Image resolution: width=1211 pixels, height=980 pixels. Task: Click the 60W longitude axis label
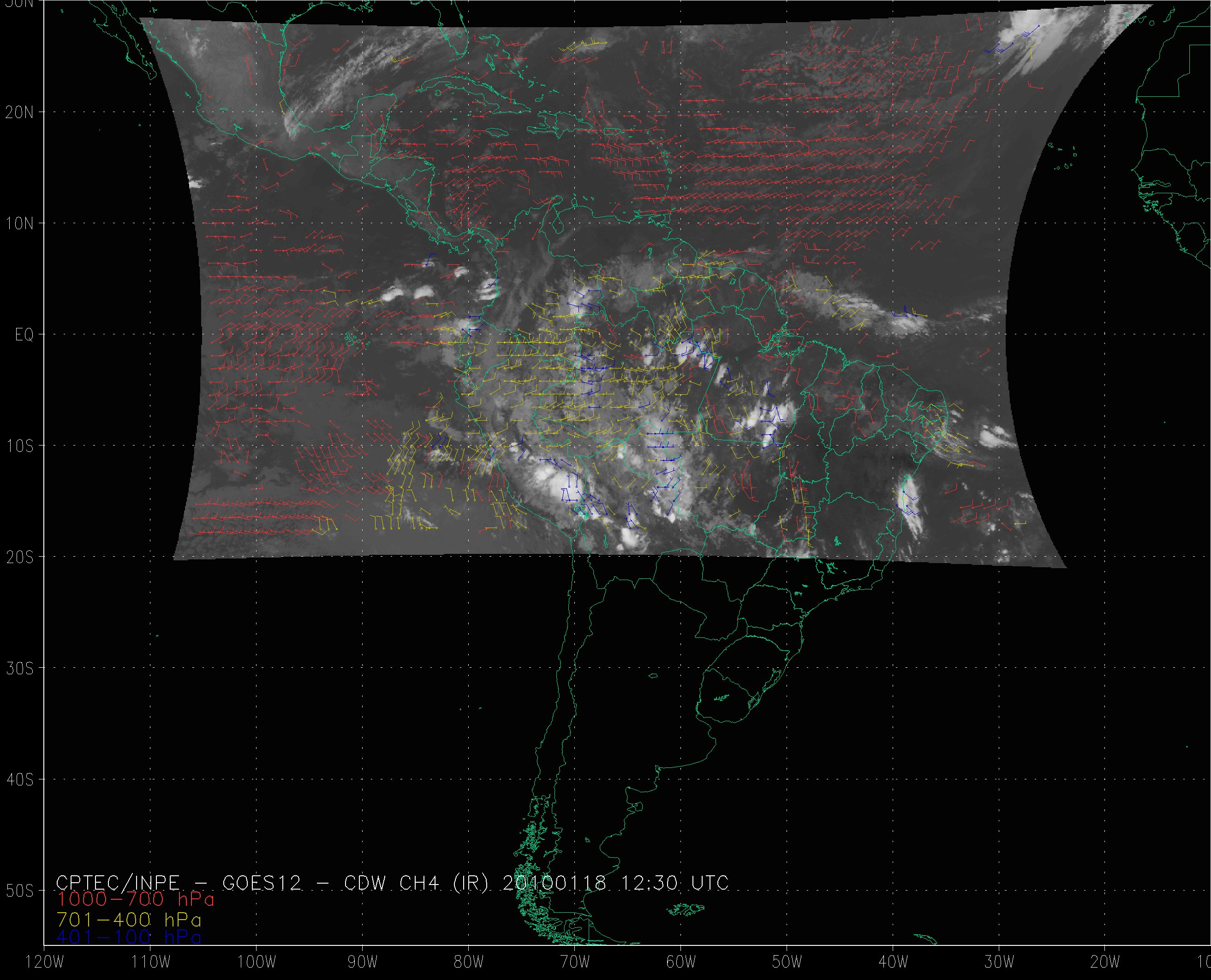click(681, 962)
